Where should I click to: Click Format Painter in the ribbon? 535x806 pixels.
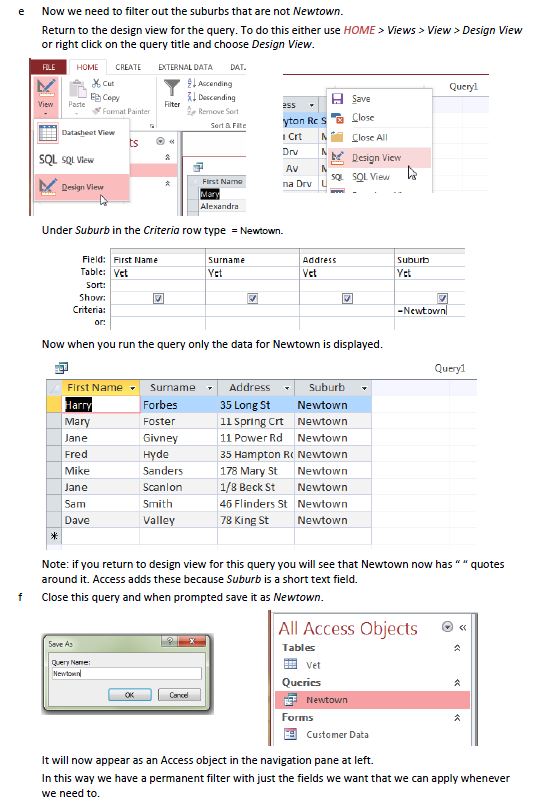click(x=121, y=111)
